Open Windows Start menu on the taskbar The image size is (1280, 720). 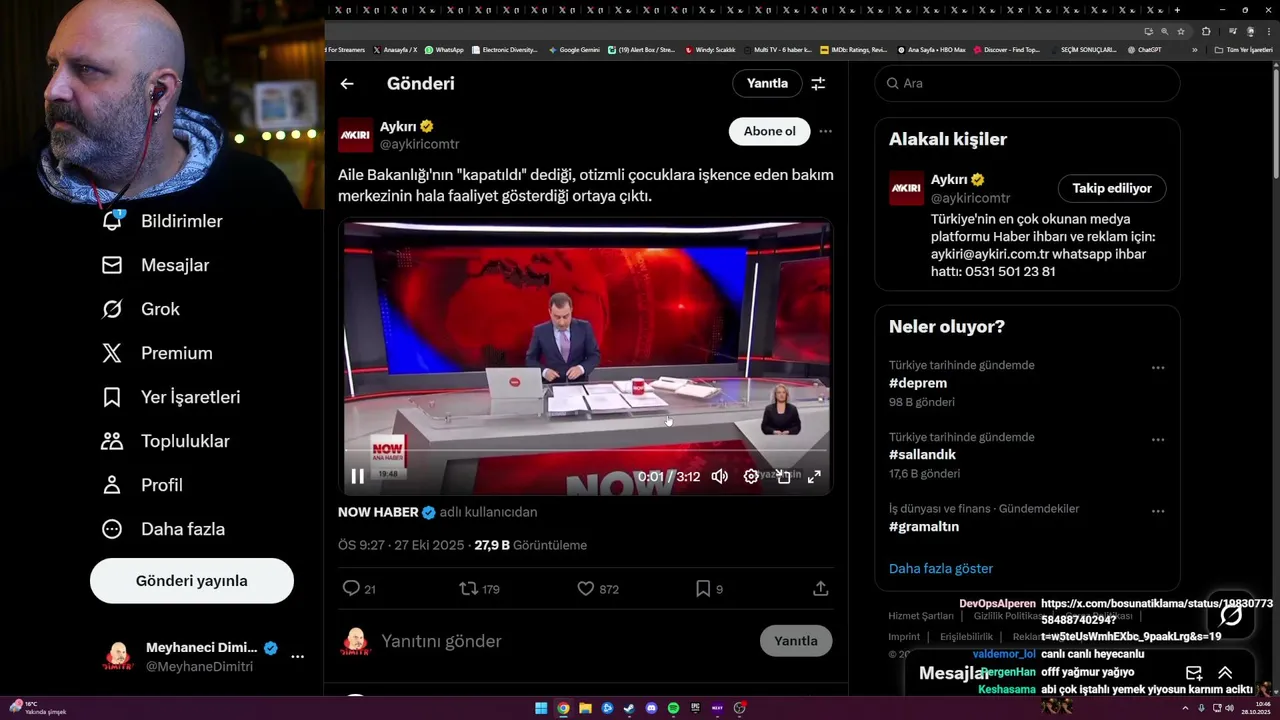[541, 708]
